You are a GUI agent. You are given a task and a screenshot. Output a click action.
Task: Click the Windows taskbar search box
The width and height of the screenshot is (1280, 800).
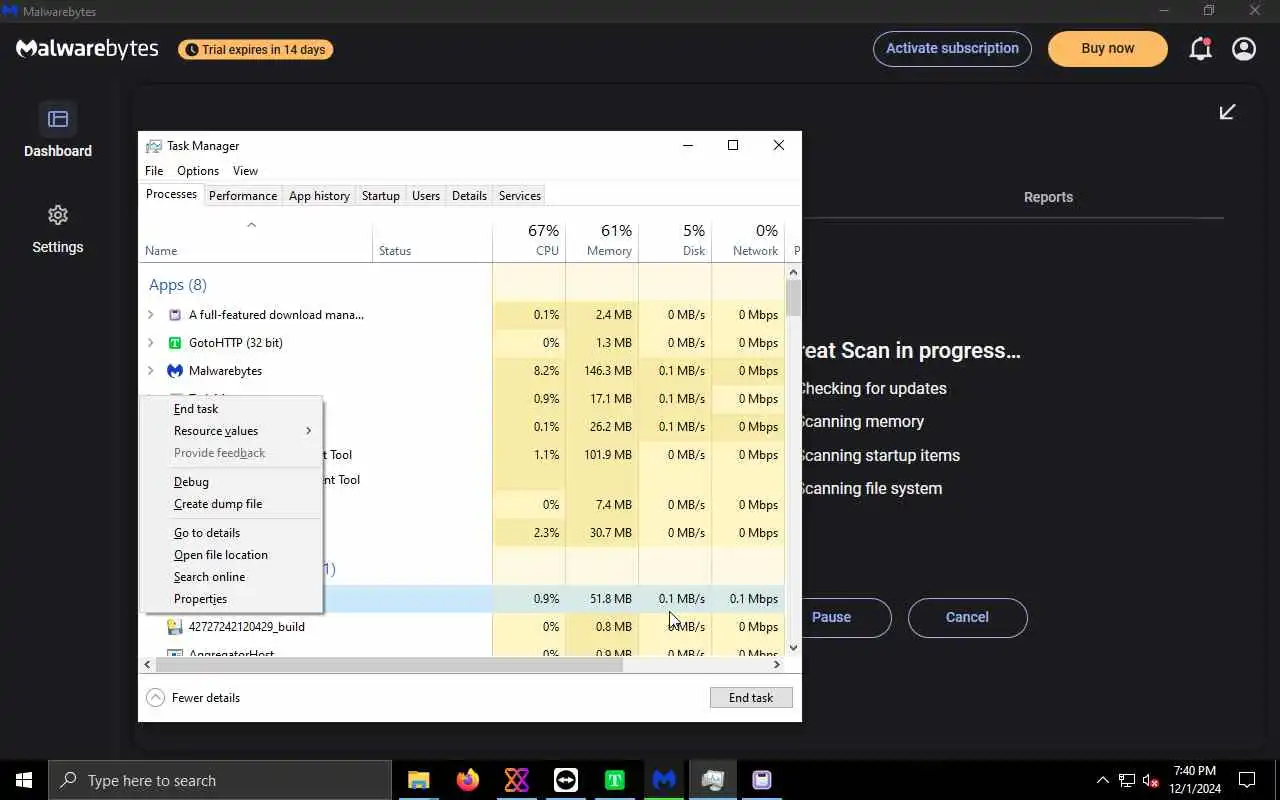click(x=220, y=780)
